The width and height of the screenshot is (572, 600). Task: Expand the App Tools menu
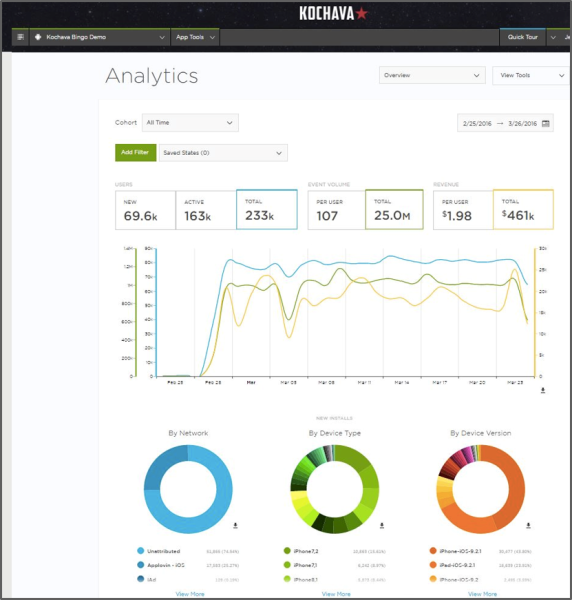[195, 37]
